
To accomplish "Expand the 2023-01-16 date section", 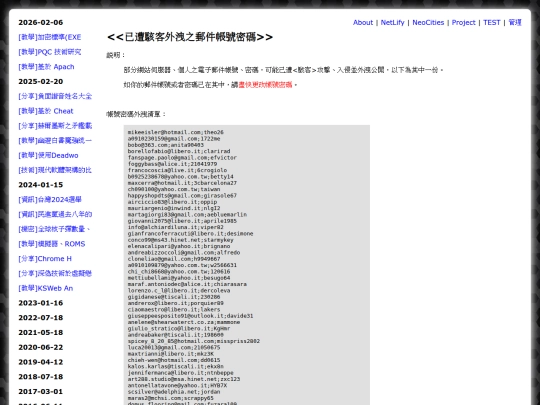I will pos(41,303).
